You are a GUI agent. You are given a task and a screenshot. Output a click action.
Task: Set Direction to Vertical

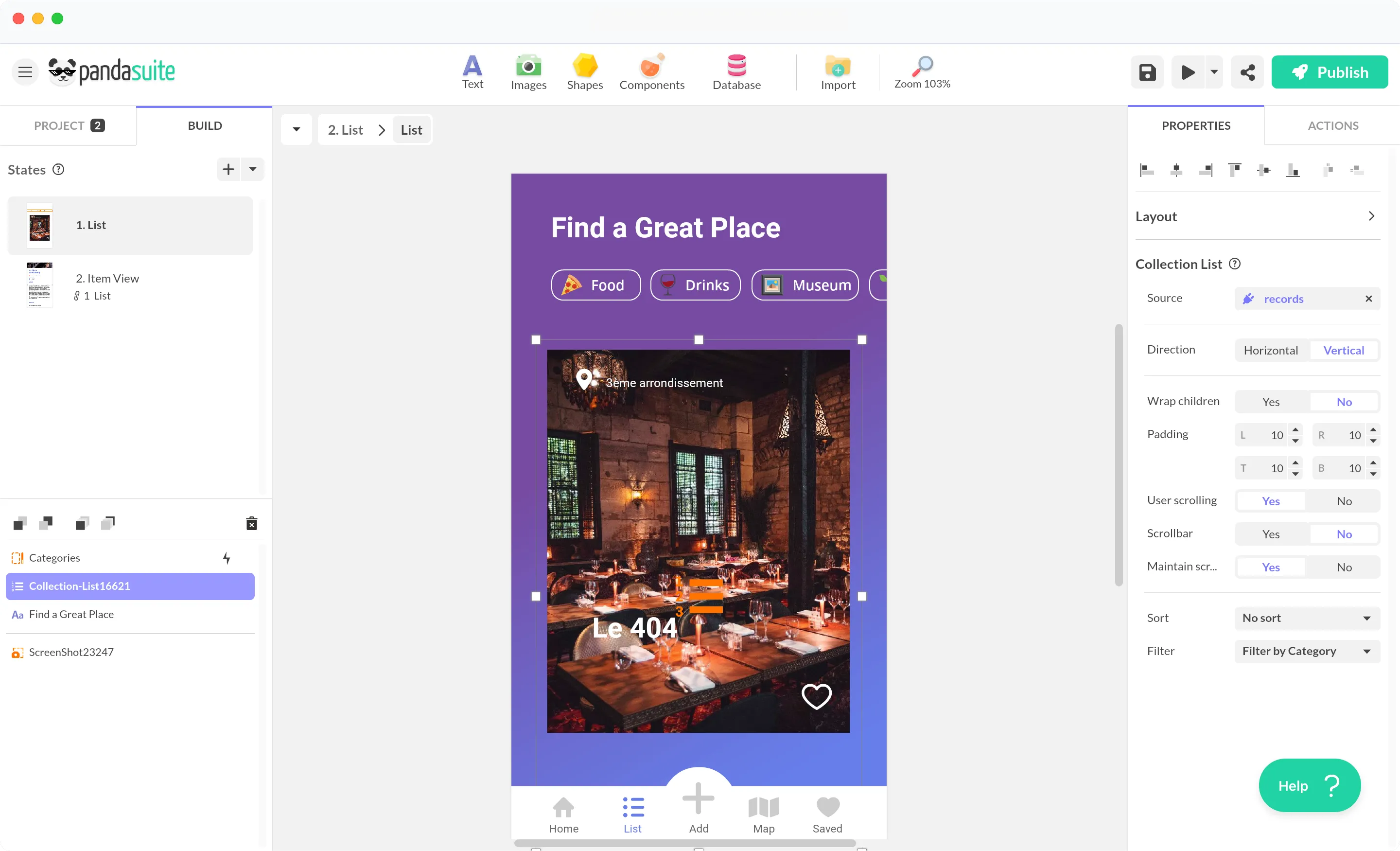pyautogui.click(x=1343, y=350)
